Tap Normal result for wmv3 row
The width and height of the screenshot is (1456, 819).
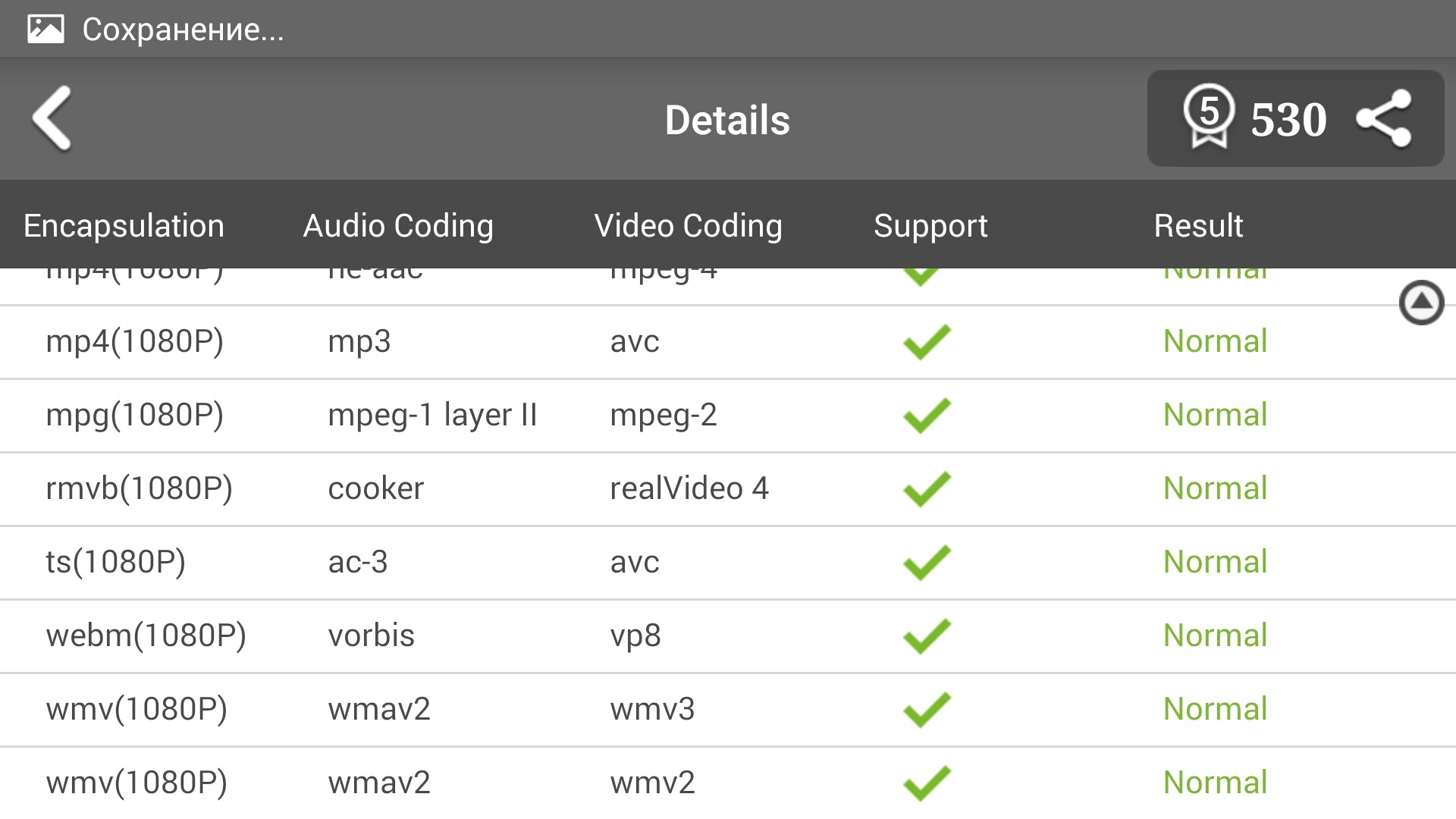click(x=1215, y=709)
